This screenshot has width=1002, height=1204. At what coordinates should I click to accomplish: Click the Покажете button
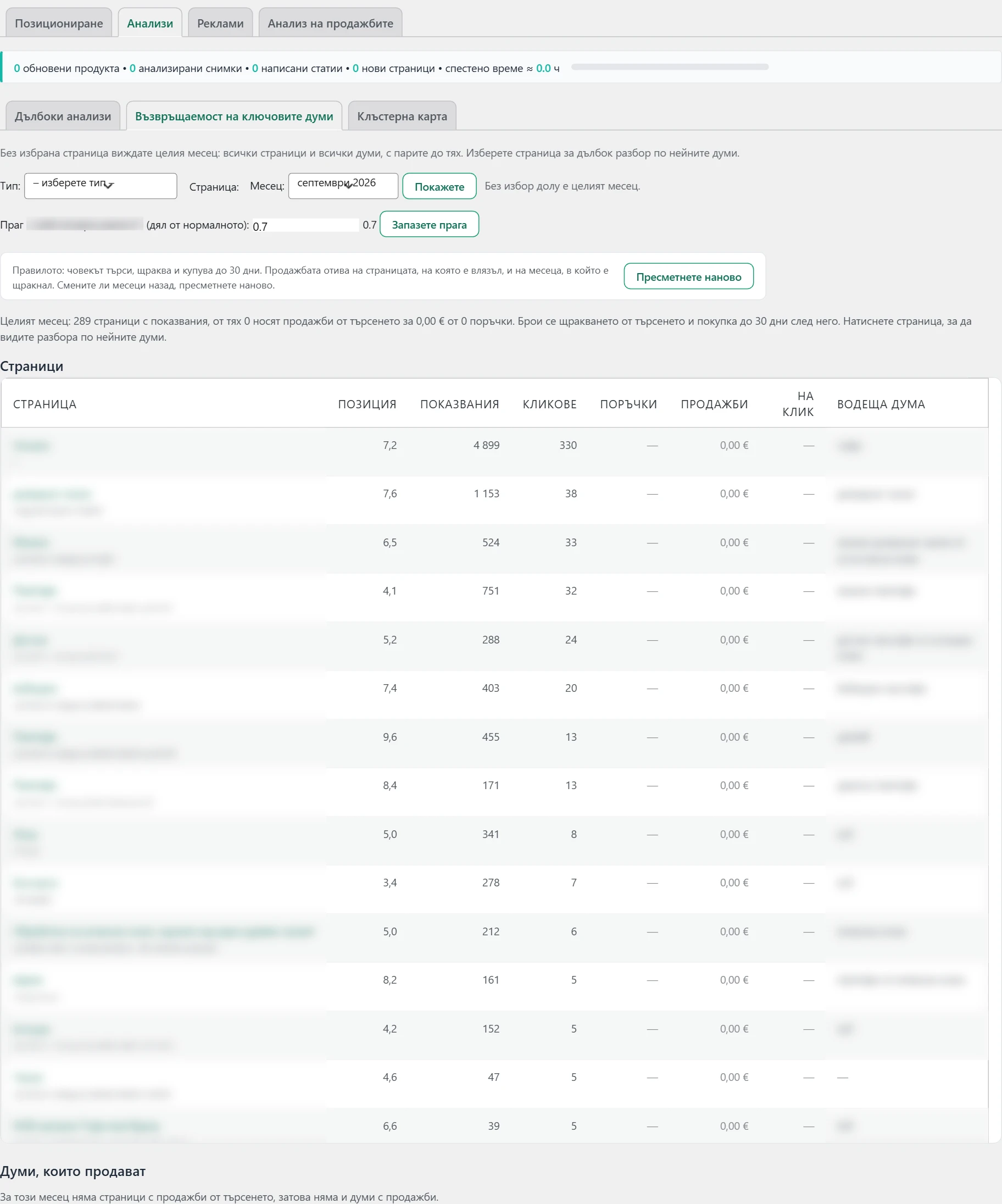(439, 186)
